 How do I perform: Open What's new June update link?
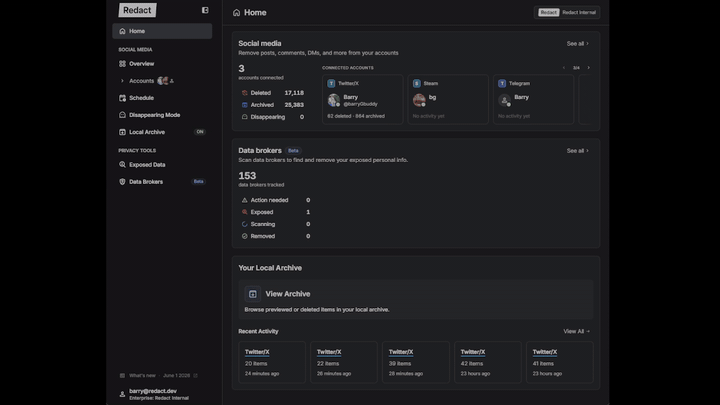tap(159, 376)
